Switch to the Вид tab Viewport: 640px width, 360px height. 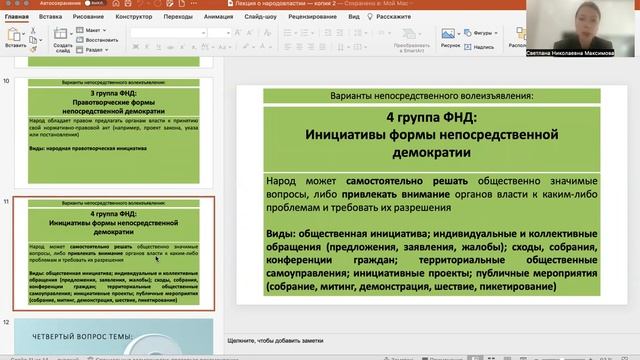354,17
